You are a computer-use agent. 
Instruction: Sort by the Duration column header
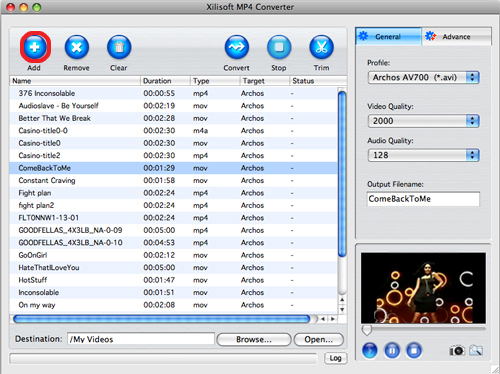165,81
